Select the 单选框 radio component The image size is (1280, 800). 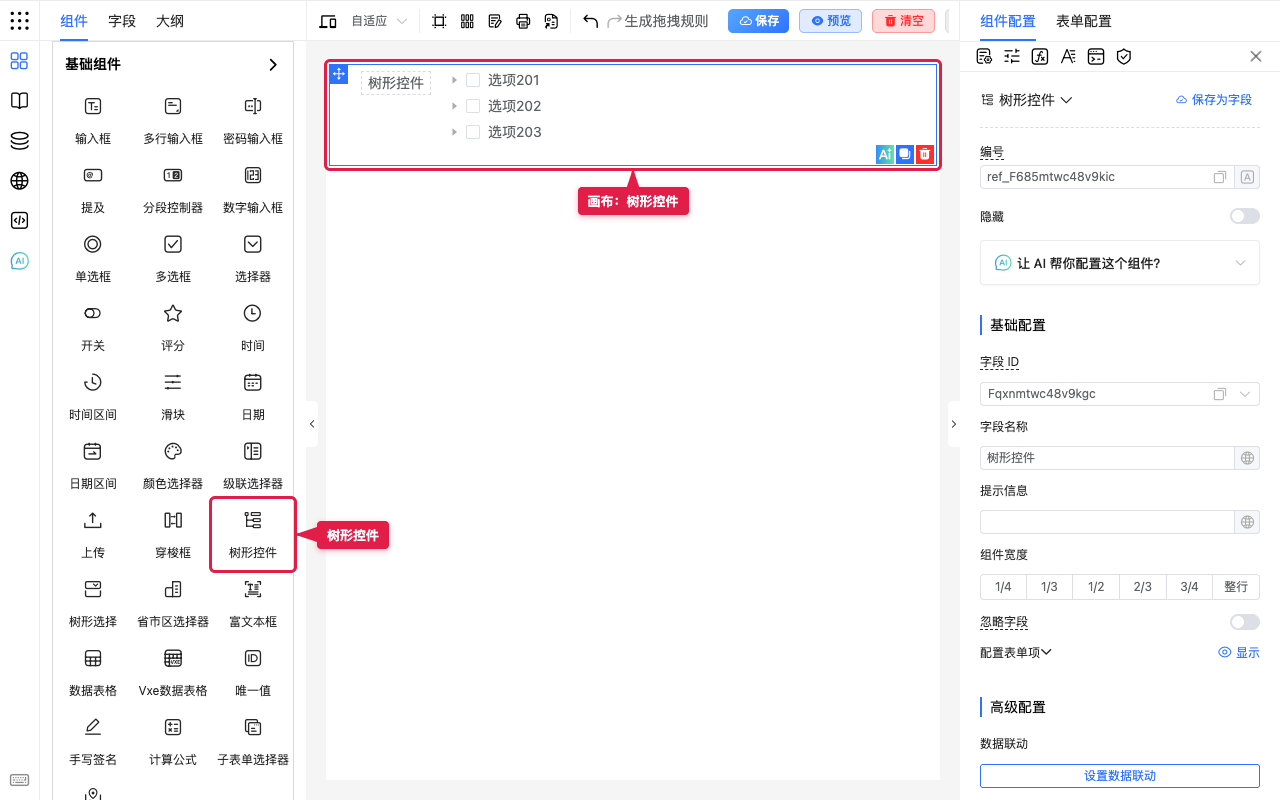tap(93, 258)
